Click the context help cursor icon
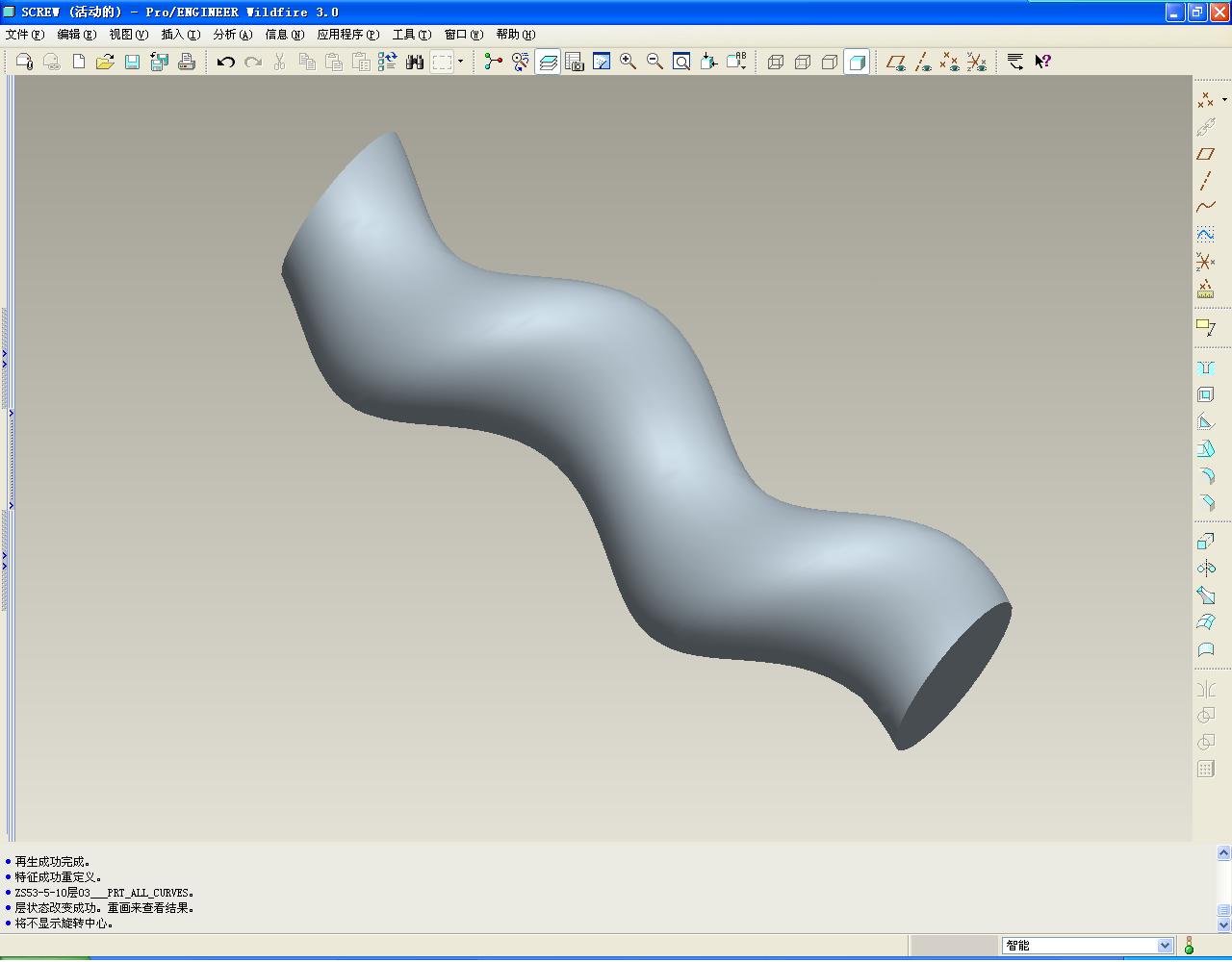This screenshot has height=962, width=1232. tap(1043, 62)
